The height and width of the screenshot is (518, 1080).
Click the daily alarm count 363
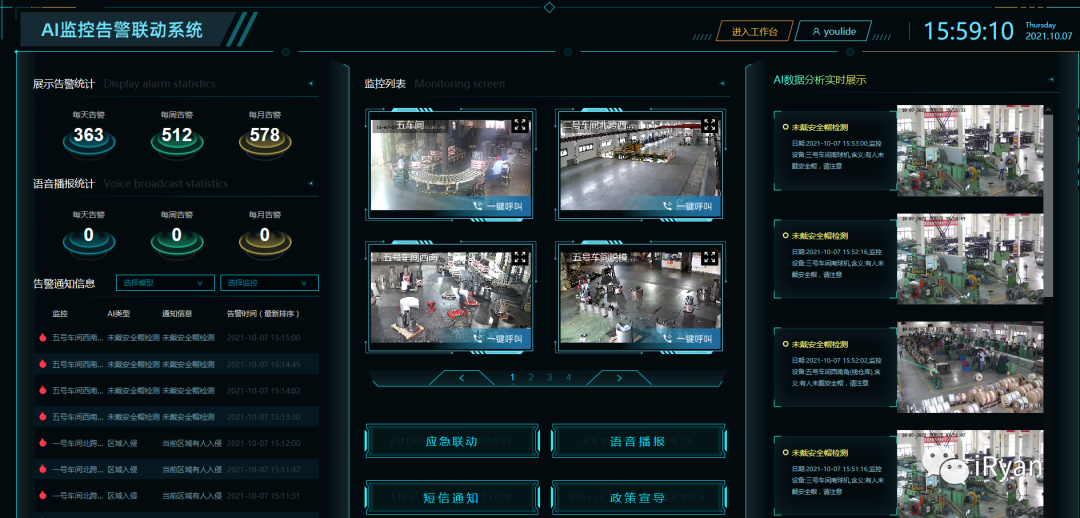pos(89,135)
